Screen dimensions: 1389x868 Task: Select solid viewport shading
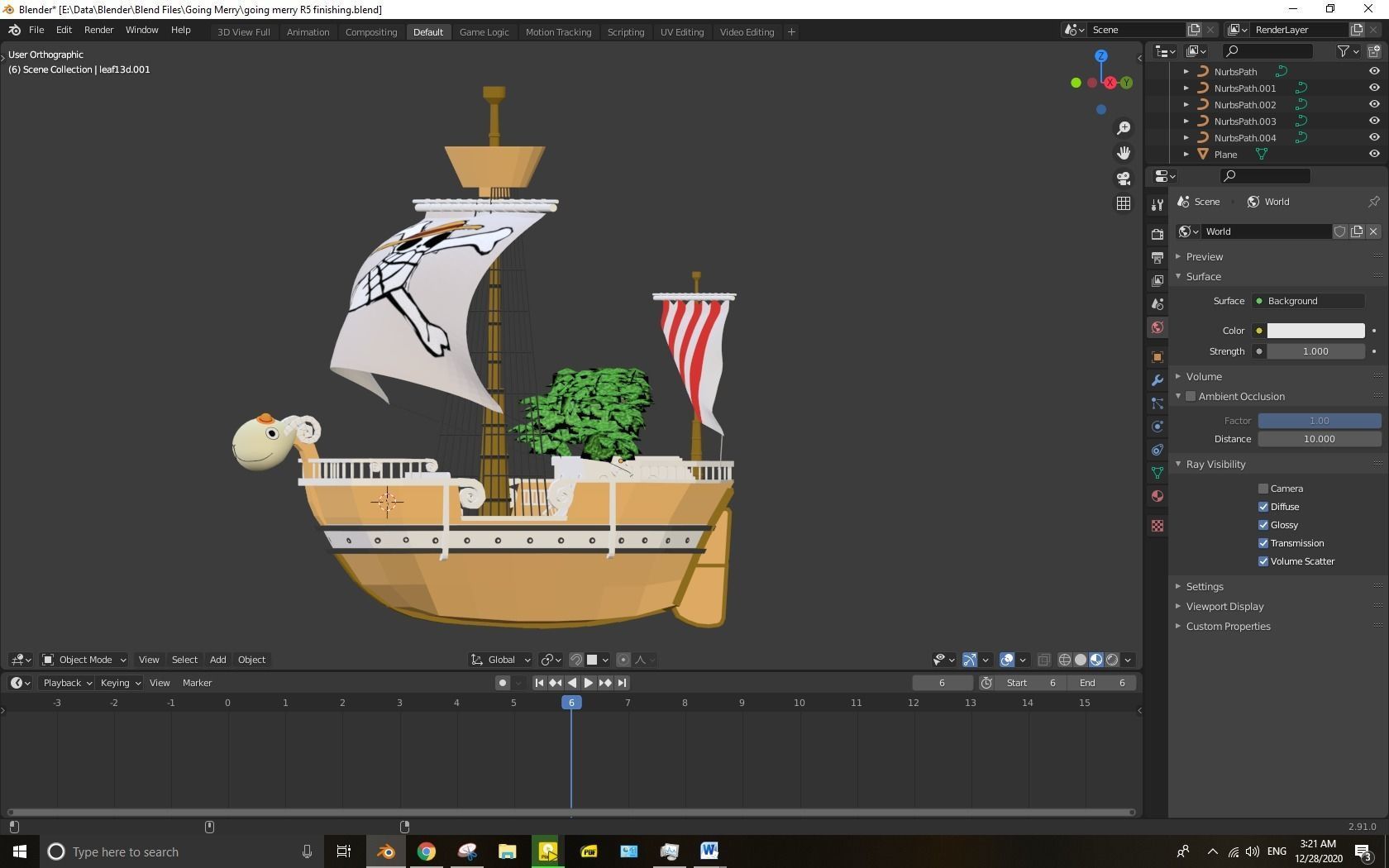(x=1081, y=660)
